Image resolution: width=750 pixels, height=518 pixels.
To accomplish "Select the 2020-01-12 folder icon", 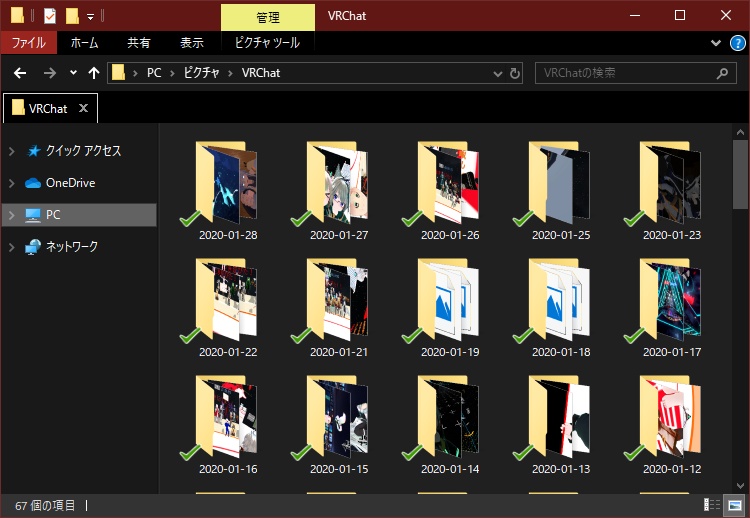I will click(x=670, y=417).
